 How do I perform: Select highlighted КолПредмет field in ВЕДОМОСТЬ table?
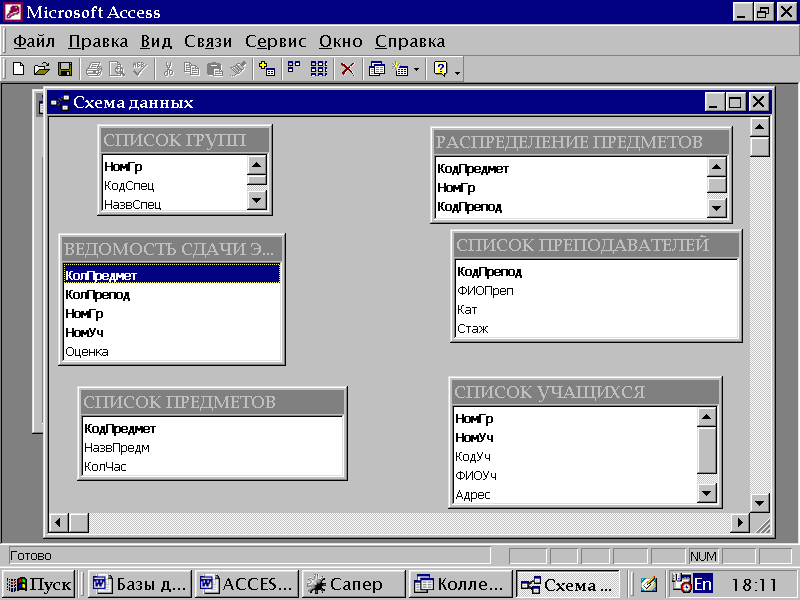(x=172, y=276)
